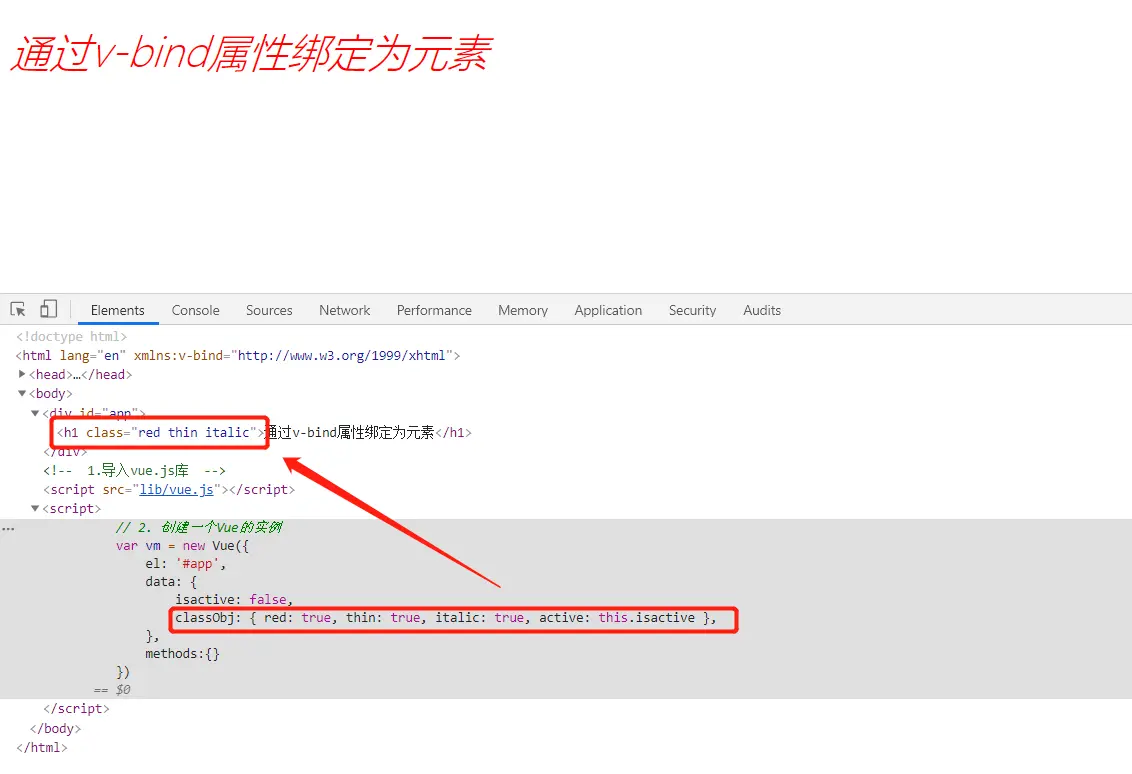Open the Performance tab

[x=434, y=310]
